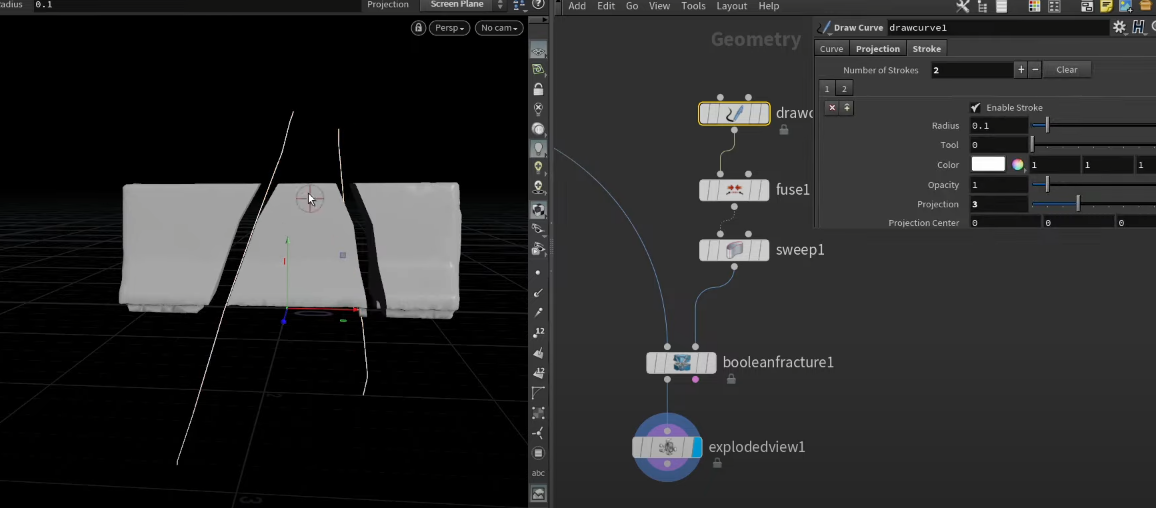Click the white Color swatch
Screen dimensions: 1156x508
988,165
